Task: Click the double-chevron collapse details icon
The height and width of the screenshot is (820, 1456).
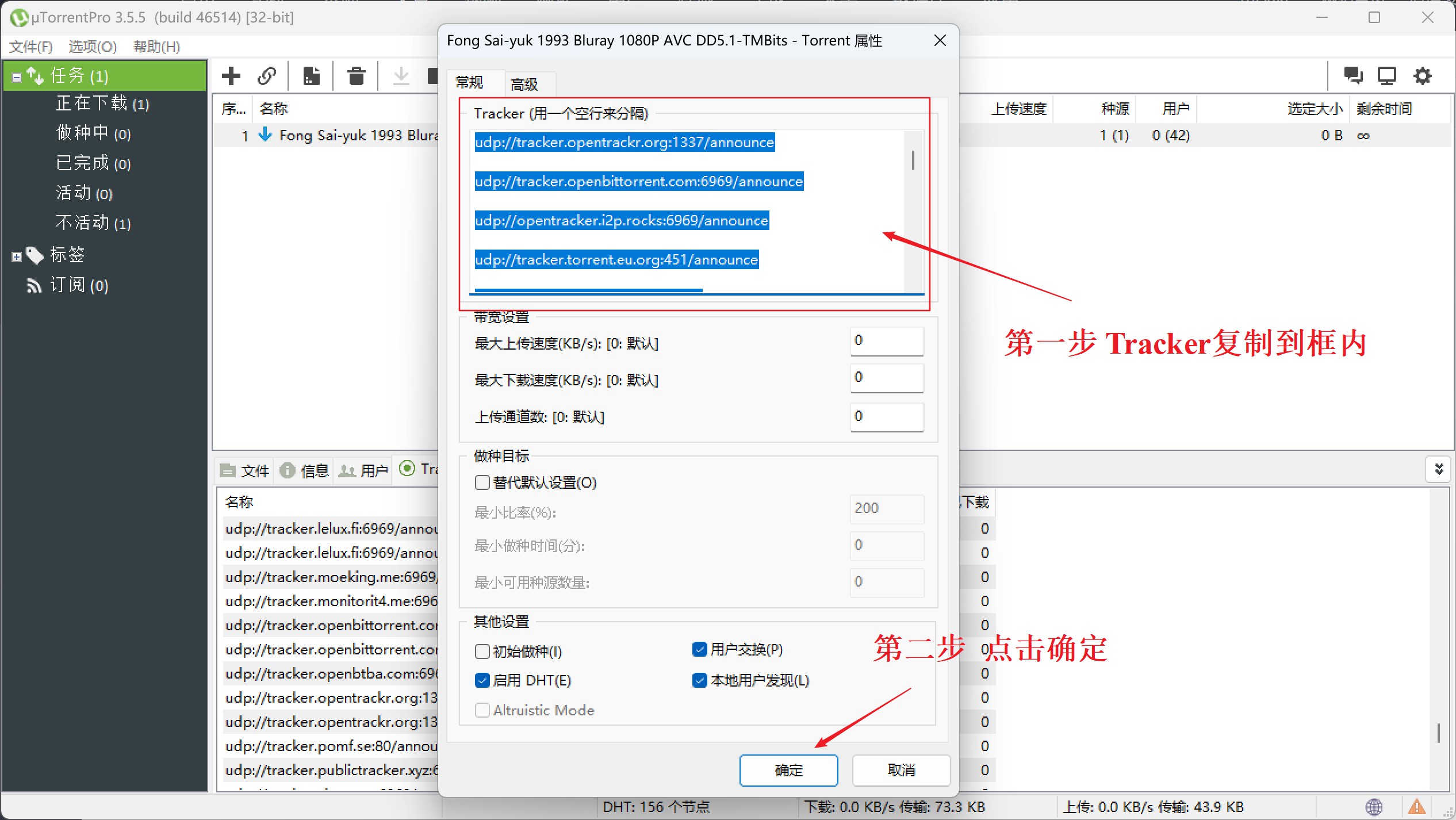Action: (1439, 470)
